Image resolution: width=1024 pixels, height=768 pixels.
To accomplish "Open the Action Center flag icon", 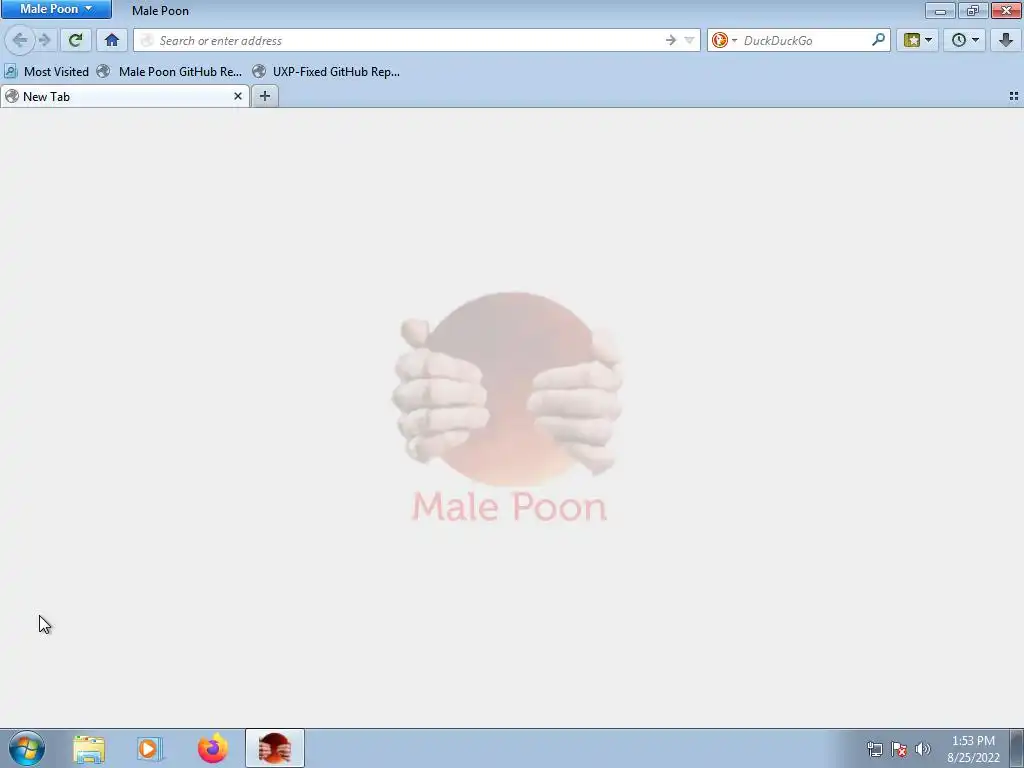I will 899,749.
